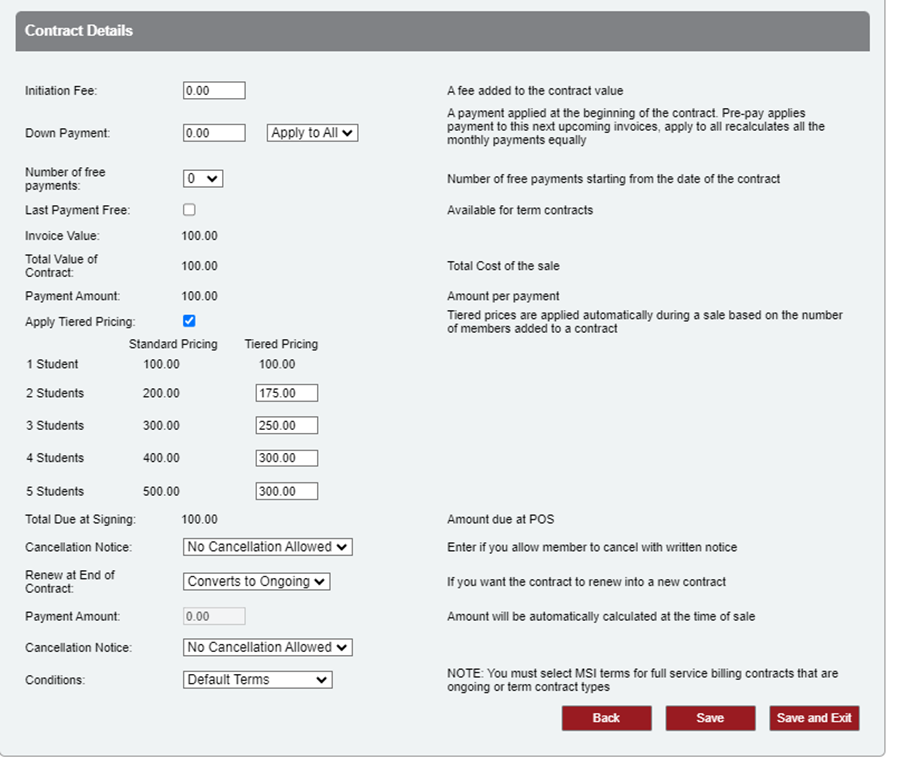
Task: Click the 2 Students tiered price field
Action: tap(286, 393)
